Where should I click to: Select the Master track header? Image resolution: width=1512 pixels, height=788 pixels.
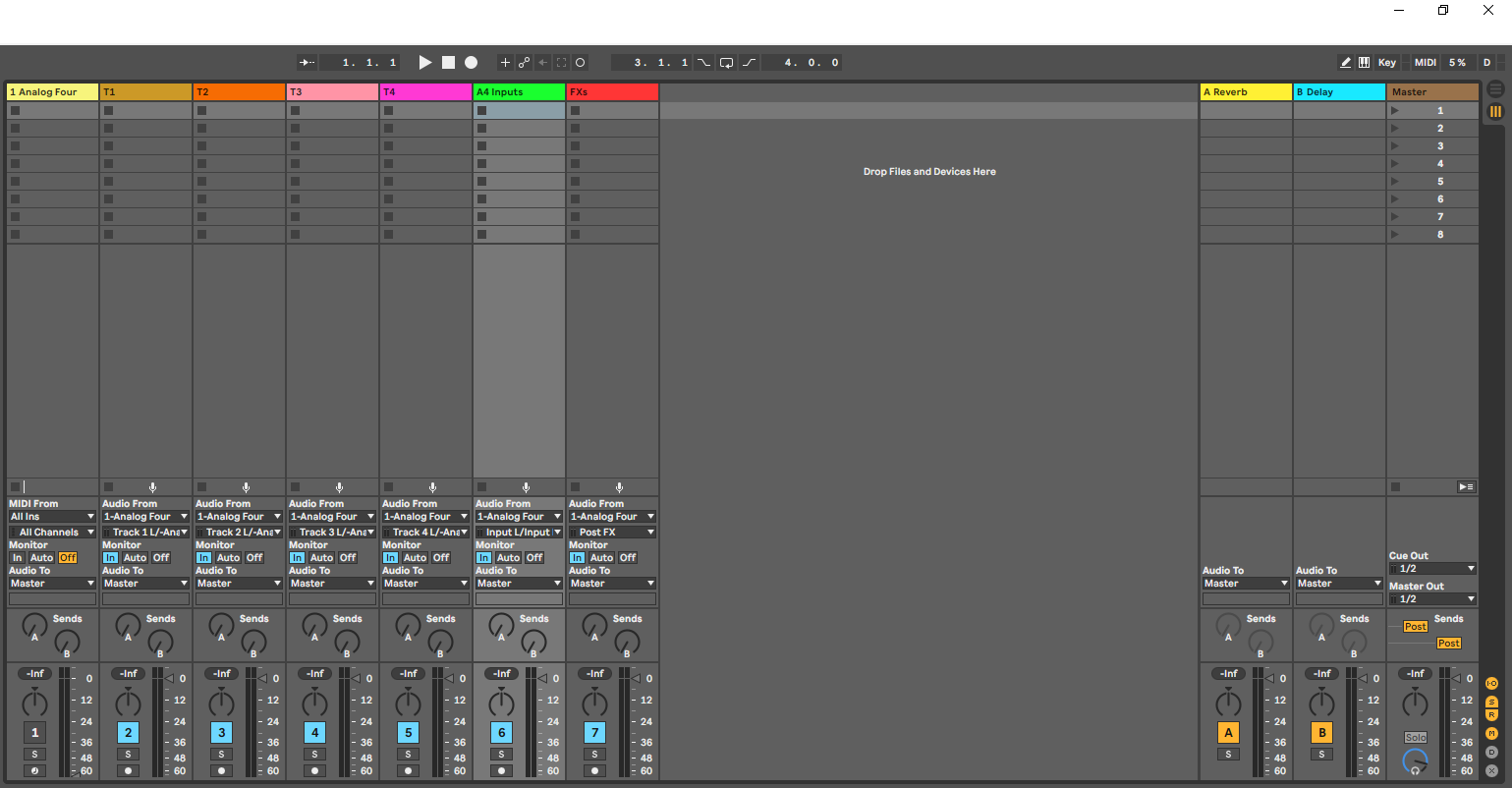point(1432,92)
